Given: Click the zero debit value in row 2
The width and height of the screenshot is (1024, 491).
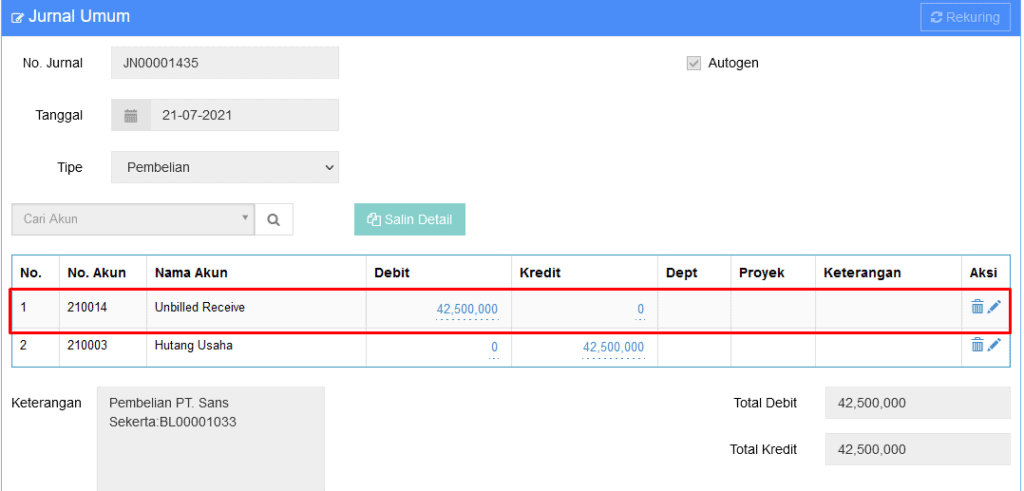Looking at the screenshot, I should click(x=494, y=347).
